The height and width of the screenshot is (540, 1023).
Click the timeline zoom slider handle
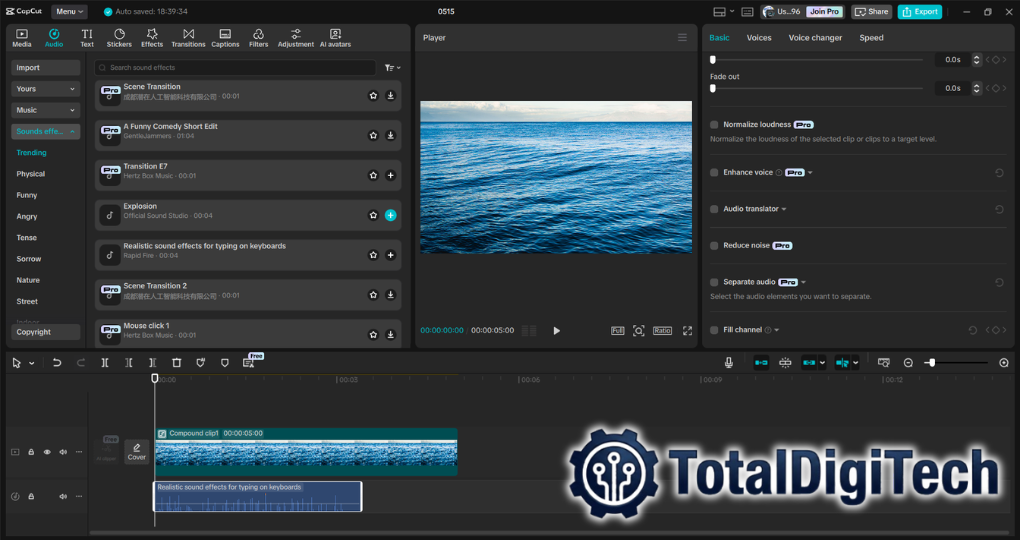pyautogui.click(x=932, y=363)
